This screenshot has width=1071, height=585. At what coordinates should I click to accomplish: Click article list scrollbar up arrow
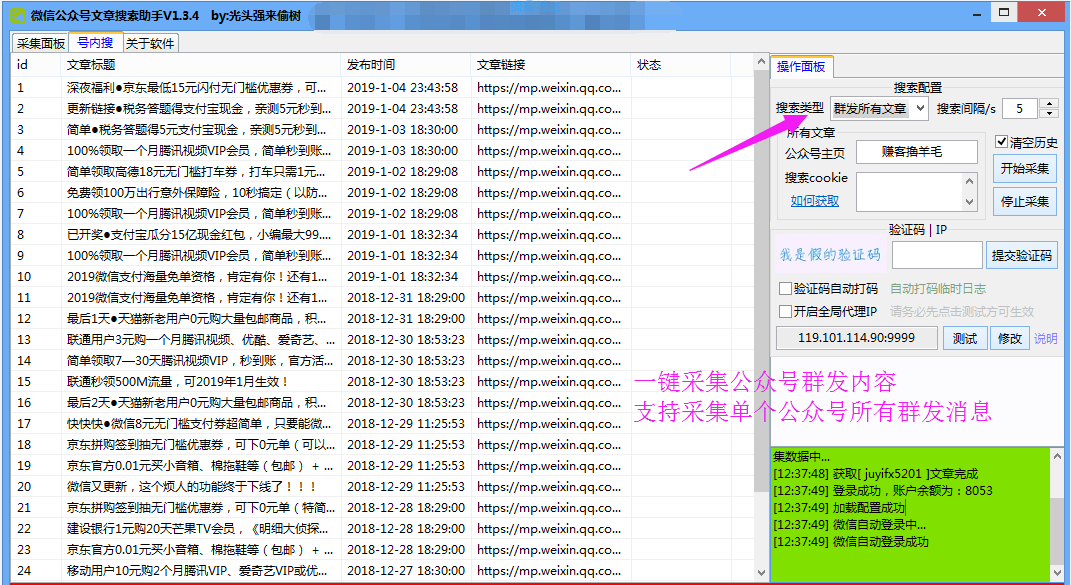[761, 62]
